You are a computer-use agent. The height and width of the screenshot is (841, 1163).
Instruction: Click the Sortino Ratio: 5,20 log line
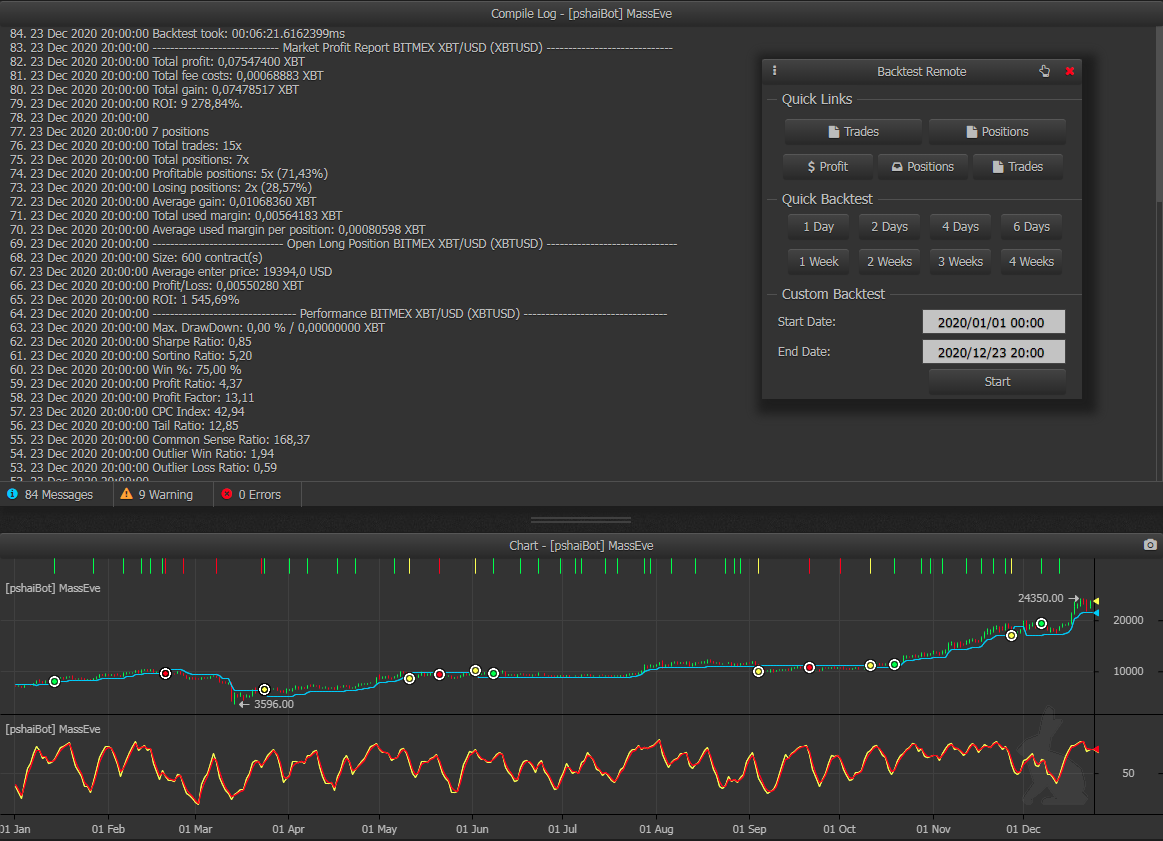click(131, 356)
